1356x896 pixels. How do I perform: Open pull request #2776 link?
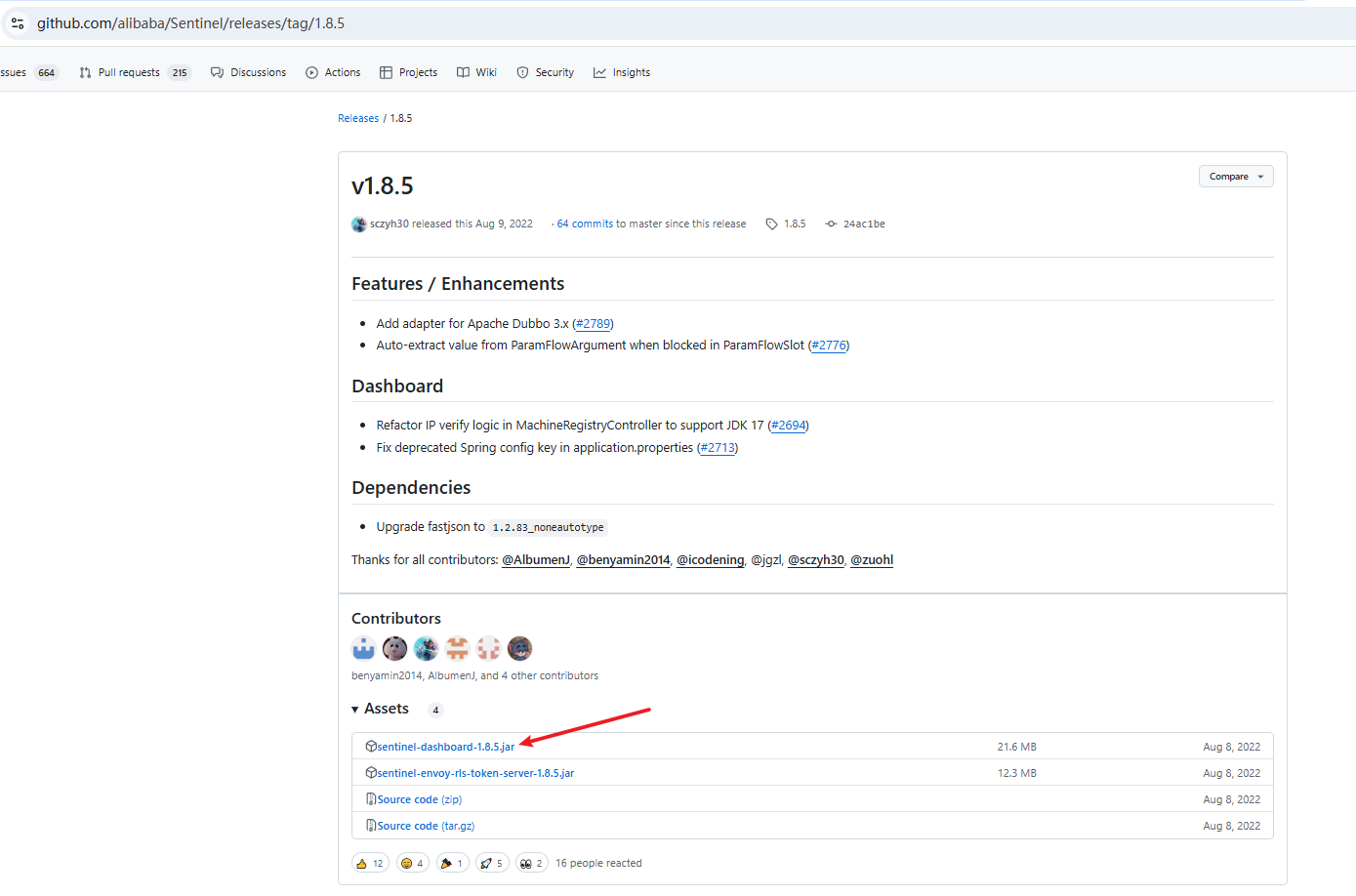(829, 345)
